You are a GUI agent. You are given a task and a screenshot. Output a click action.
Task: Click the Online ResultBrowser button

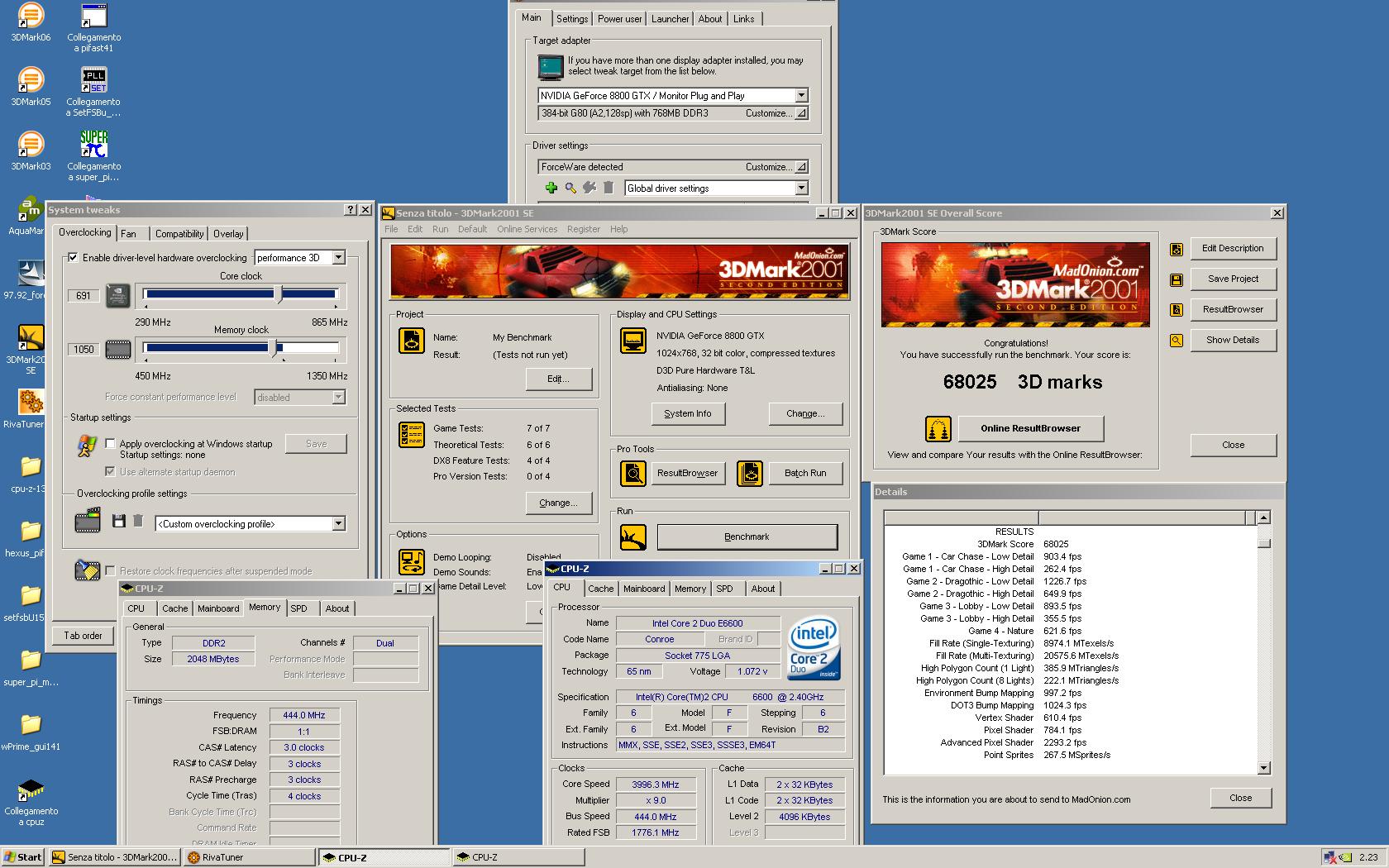click(1030, 428)
